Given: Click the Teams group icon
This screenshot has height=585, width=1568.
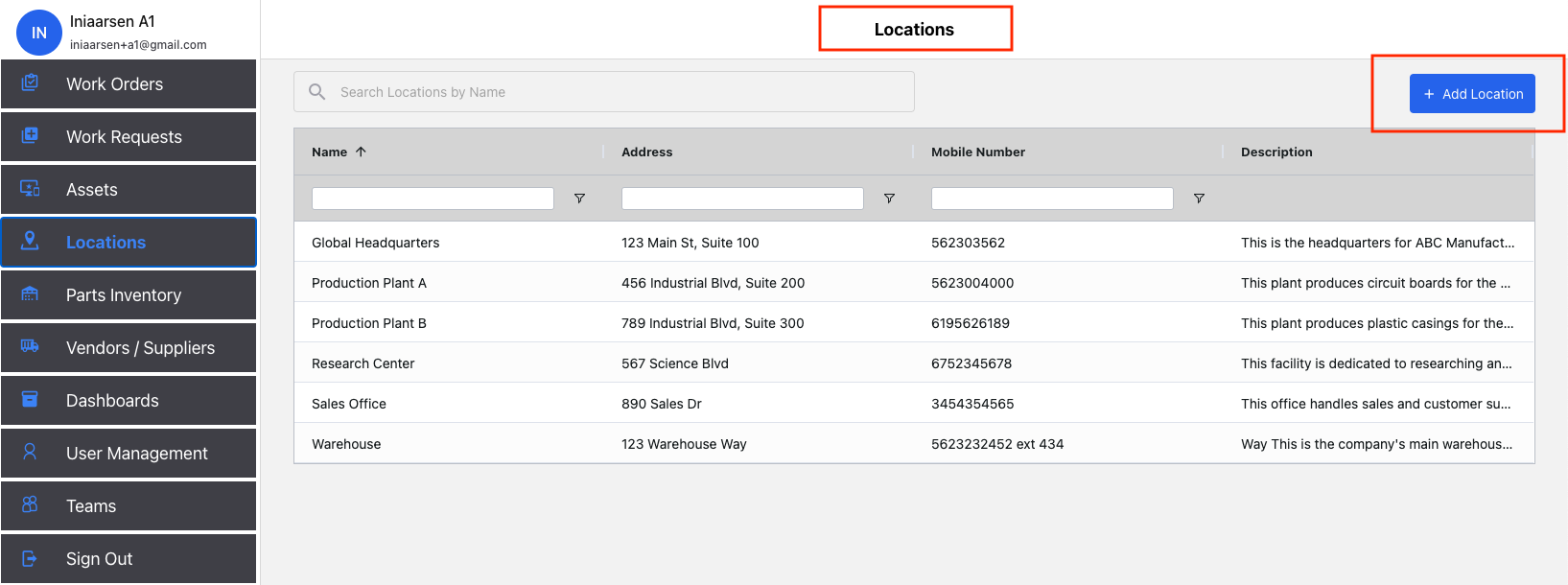Looking at the screenshot, I should pyautogui.click(x=30, y=504).
